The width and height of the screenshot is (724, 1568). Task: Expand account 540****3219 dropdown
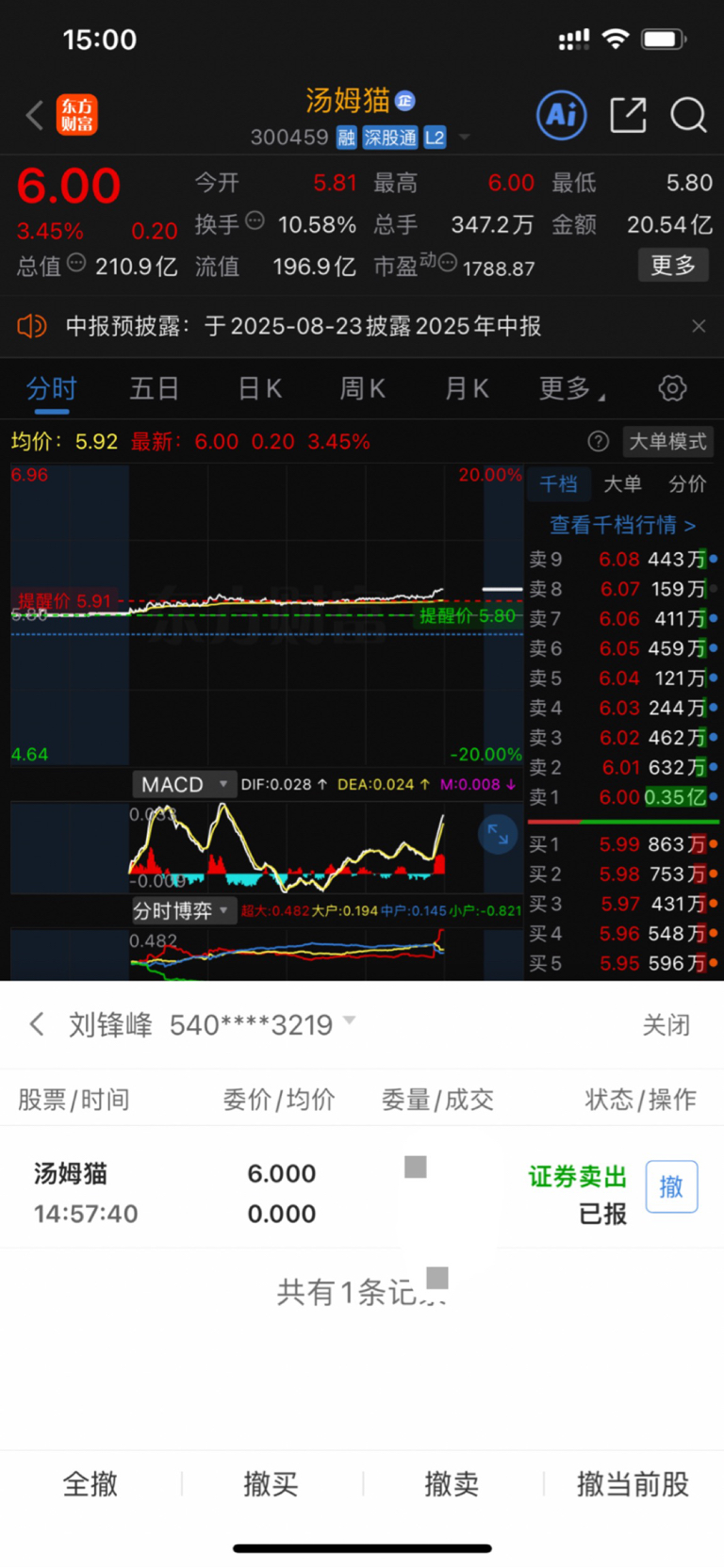(350, 1021)
